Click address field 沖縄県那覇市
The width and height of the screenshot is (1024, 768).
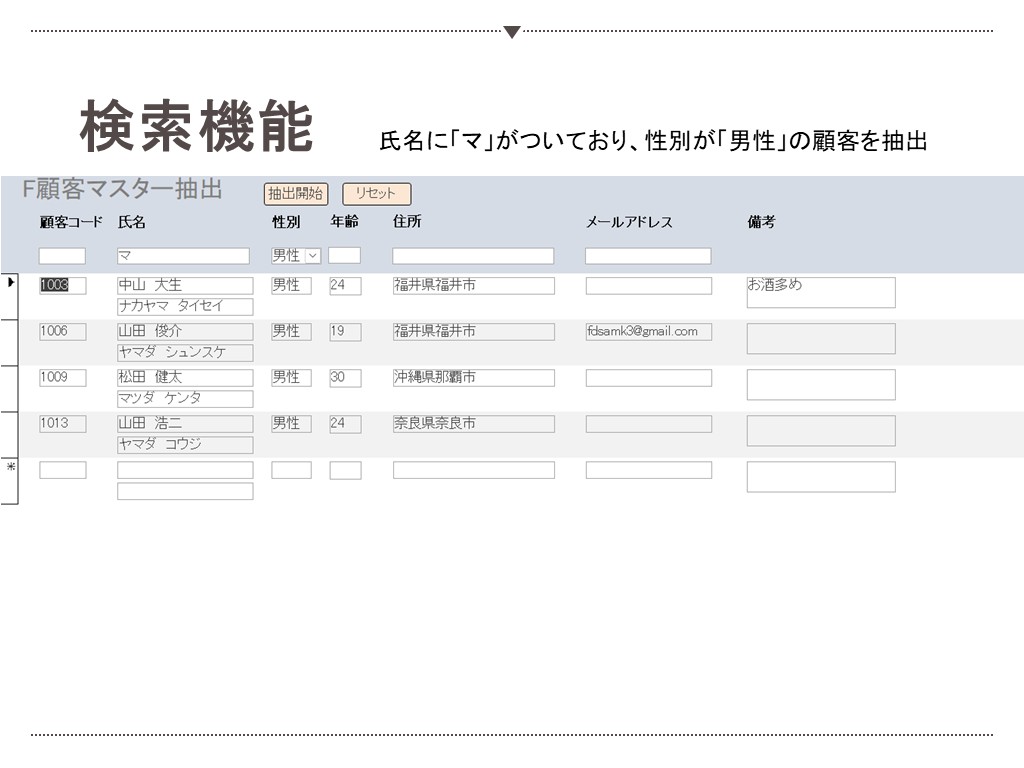[x=473, y=377]
